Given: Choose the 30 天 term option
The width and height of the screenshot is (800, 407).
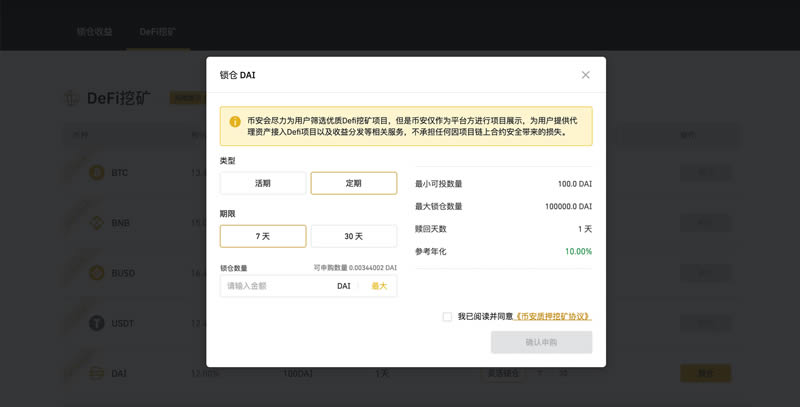Looking at the screenshot, I should click(353, 236).
